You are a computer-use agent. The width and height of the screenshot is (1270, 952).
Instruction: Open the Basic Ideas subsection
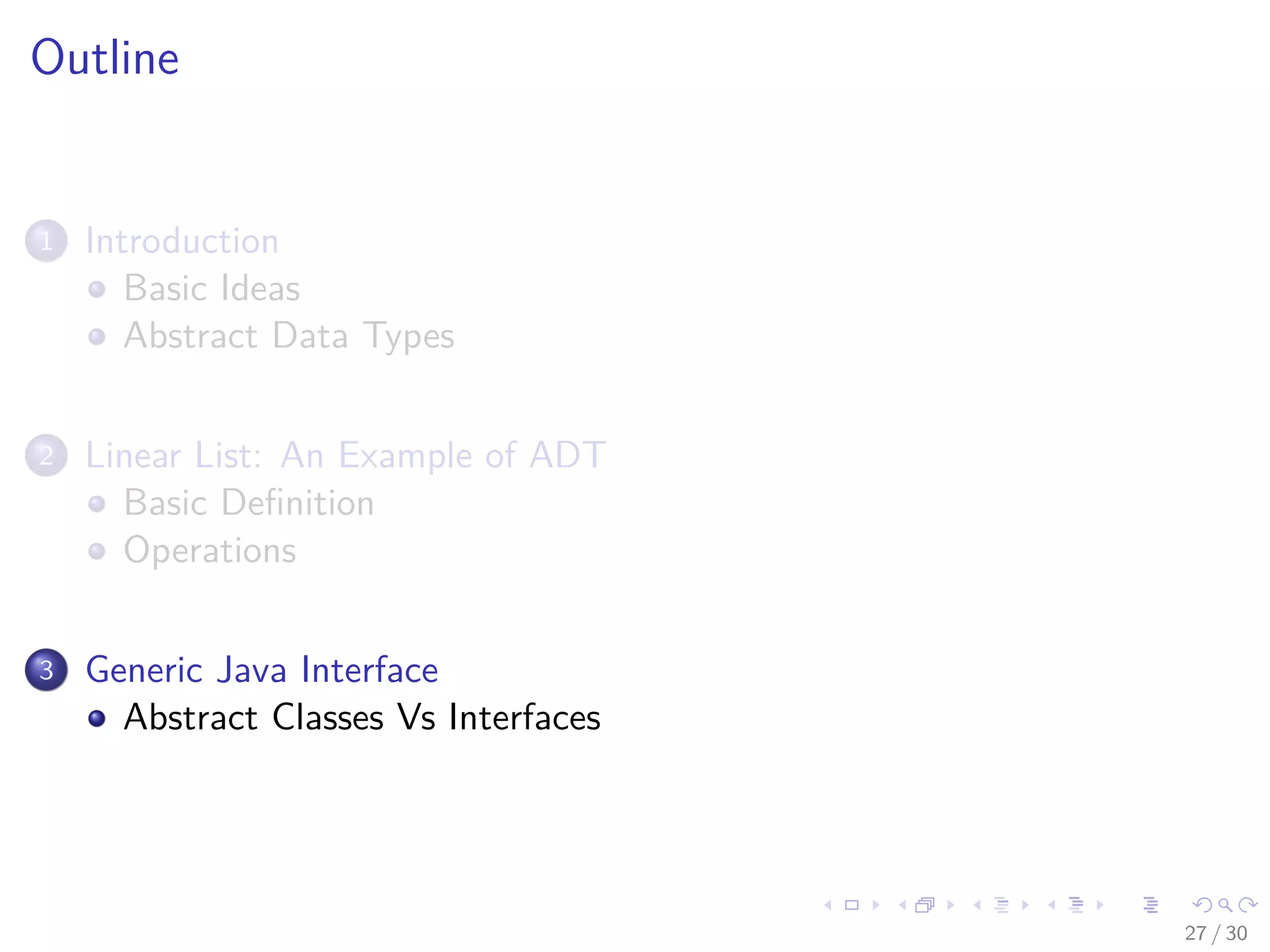(212, 288)
